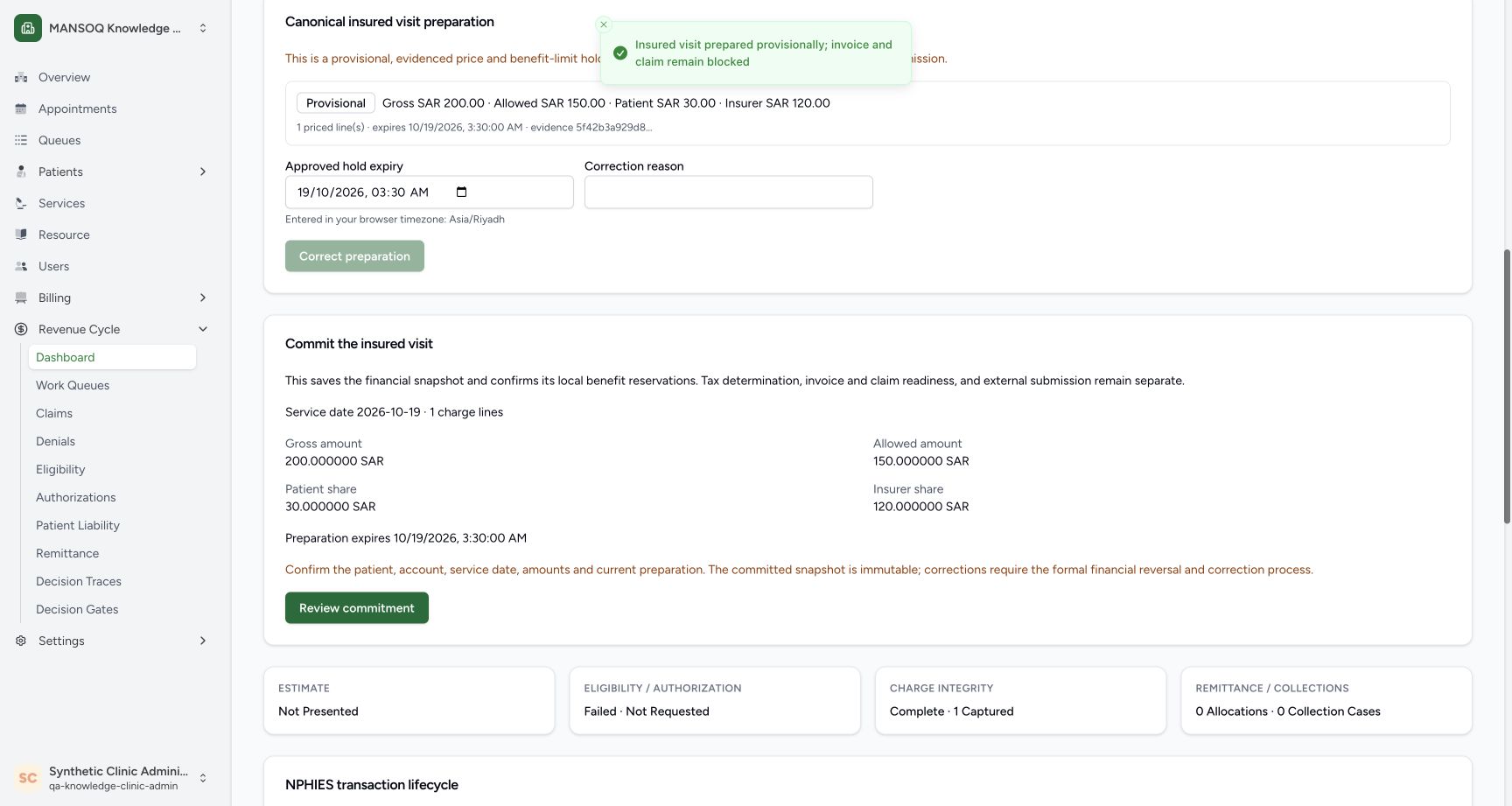Open Decision Gates

(x=112, y=609)
